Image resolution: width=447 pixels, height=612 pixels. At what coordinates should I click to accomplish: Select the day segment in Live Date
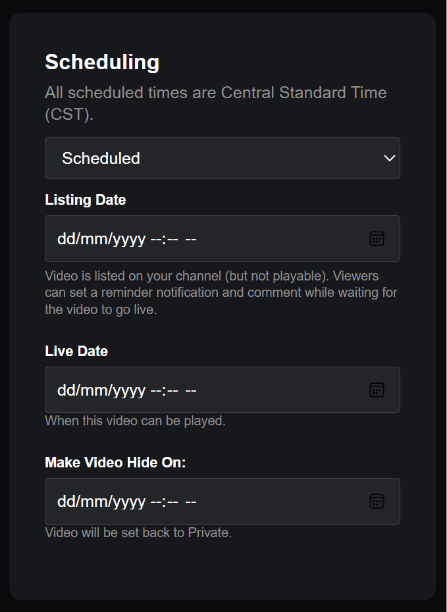click(x=64, y=390)
